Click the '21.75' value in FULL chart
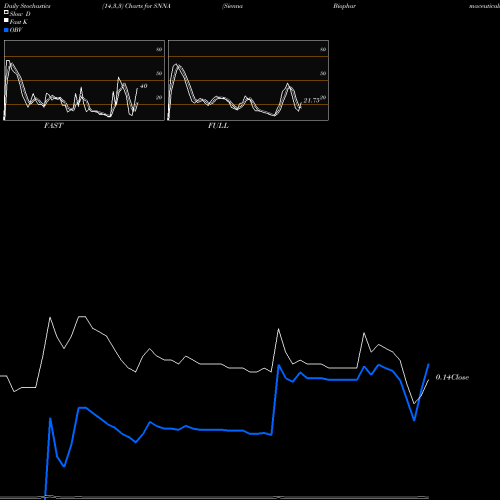 coord(311,100)
